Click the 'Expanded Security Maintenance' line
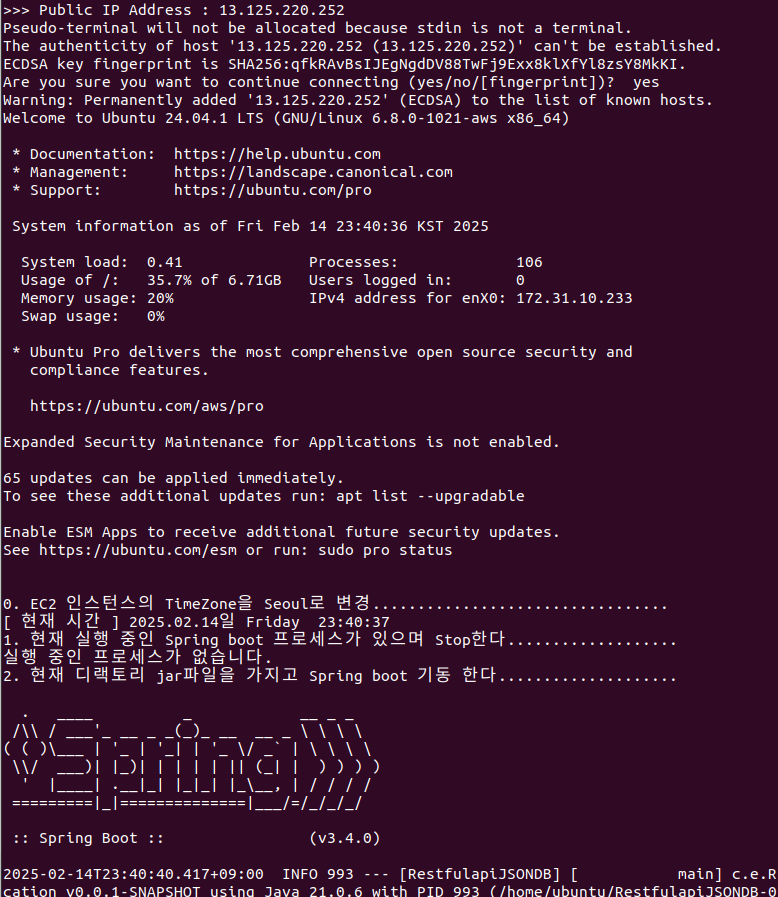This screenshot has width=778, height=897. point(281,442)
